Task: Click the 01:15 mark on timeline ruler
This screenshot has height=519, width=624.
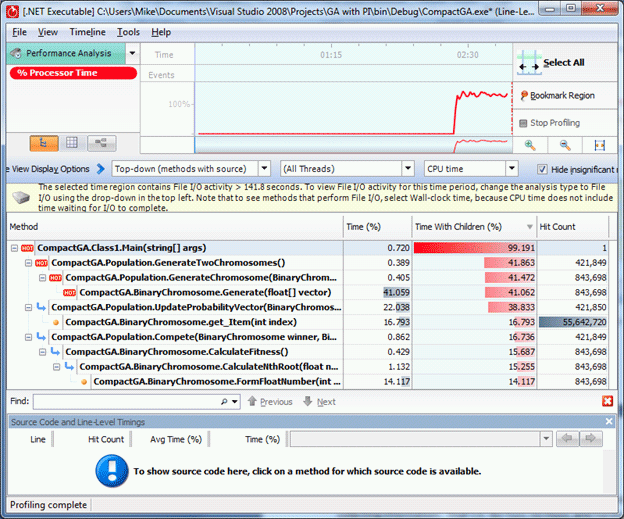Action: coord(331,55)
